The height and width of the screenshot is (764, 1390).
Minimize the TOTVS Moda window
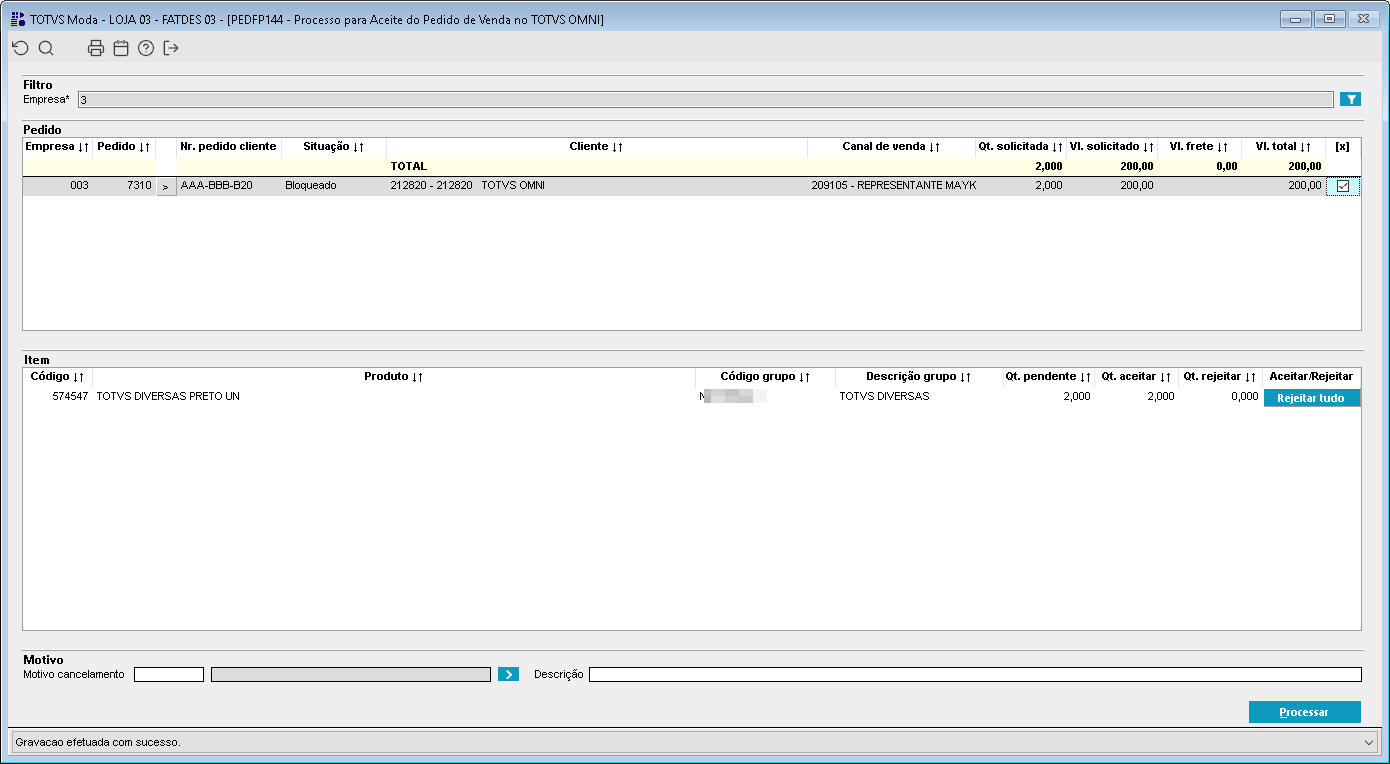click(1295, 19)
